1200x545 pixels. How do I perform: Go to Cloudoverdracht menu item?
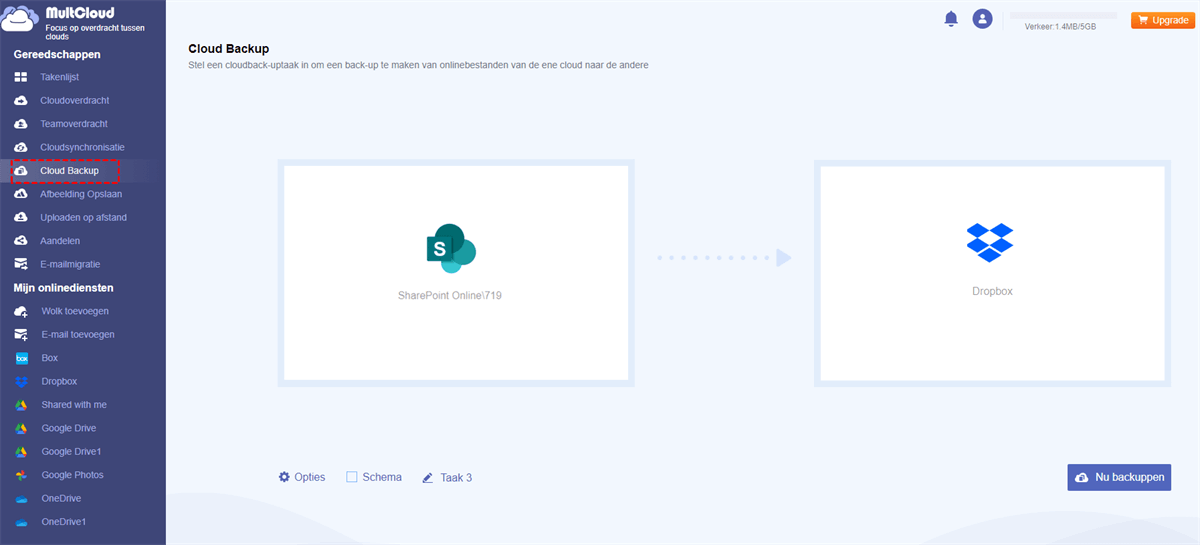[x=75, y=100]
